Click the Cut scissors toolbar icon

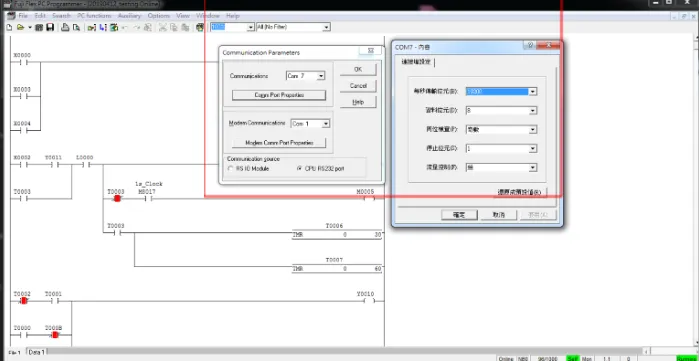click(163, 27)
